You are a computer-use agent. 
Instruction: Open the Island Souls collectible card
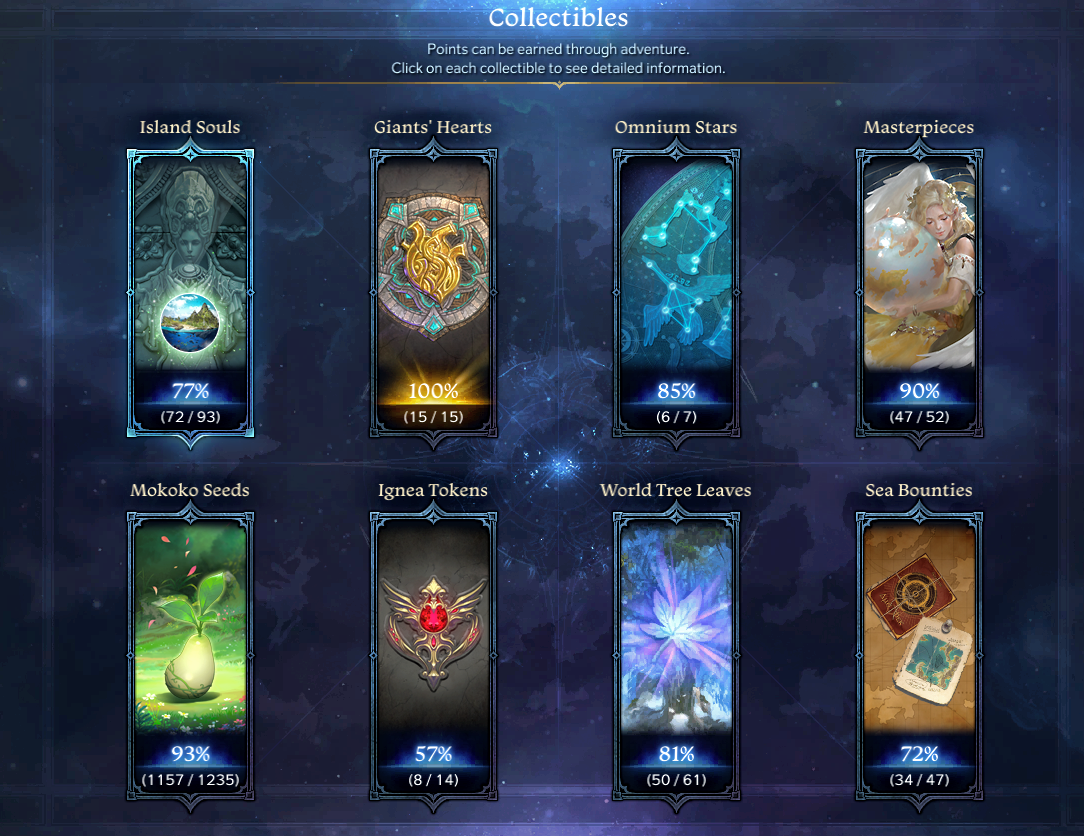[x=190, y=293]
